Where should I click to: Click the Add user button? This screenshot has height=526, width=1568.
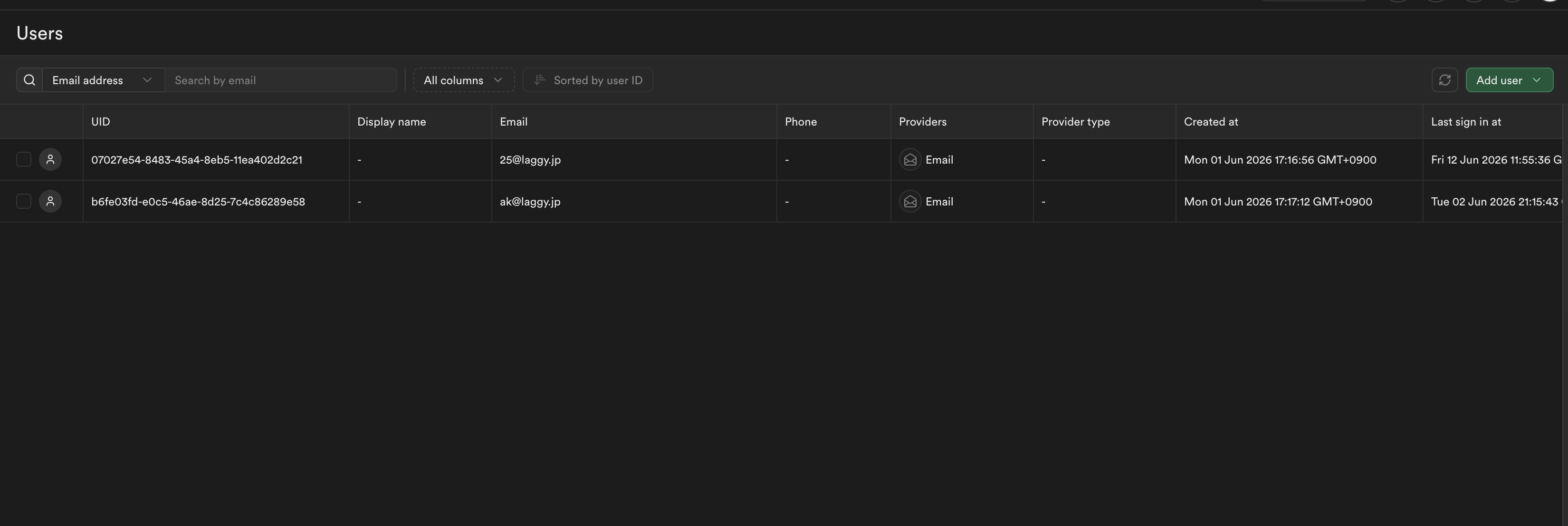point(1509,80)
